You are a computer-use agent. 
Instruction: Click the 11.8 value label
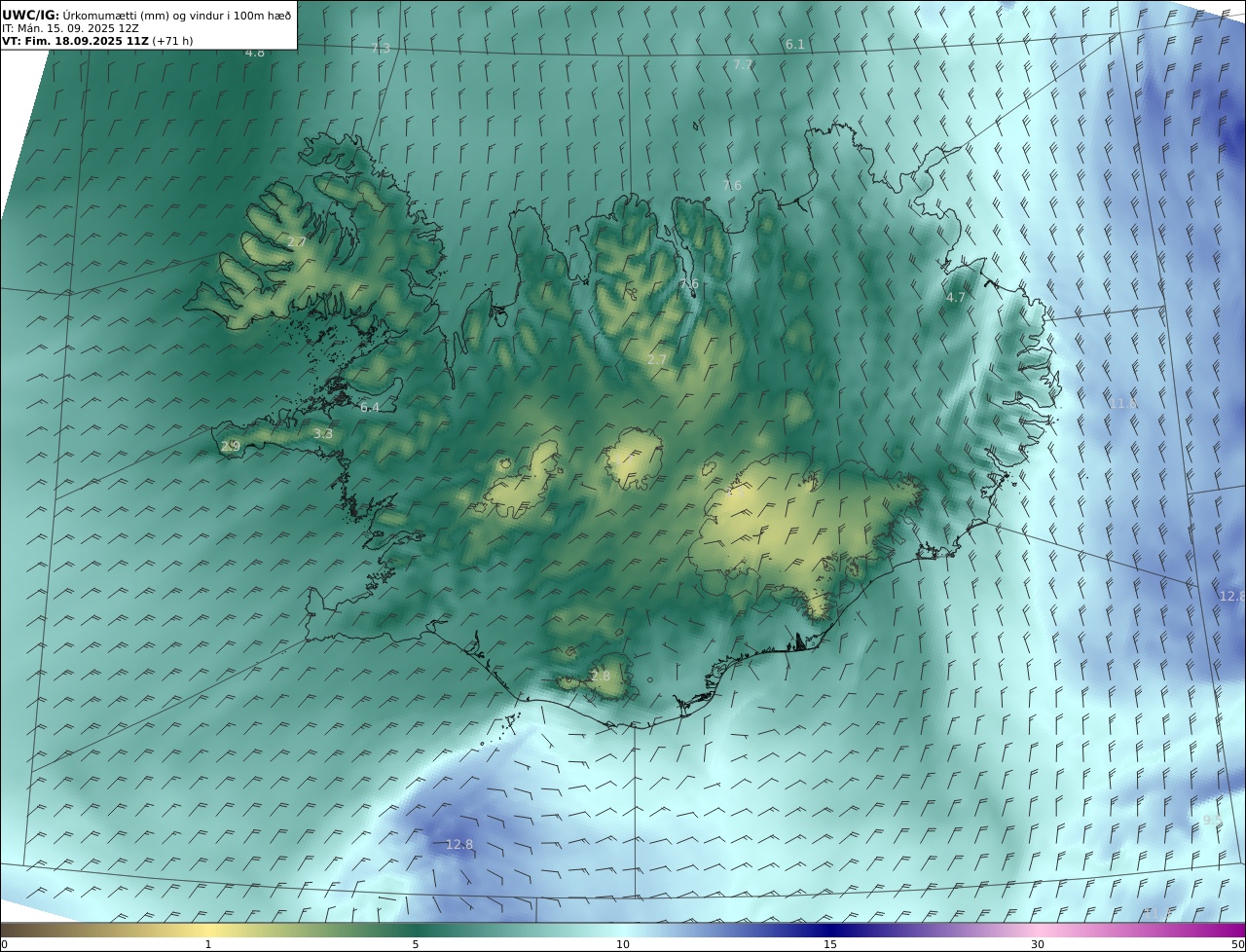pos(1123,403)
